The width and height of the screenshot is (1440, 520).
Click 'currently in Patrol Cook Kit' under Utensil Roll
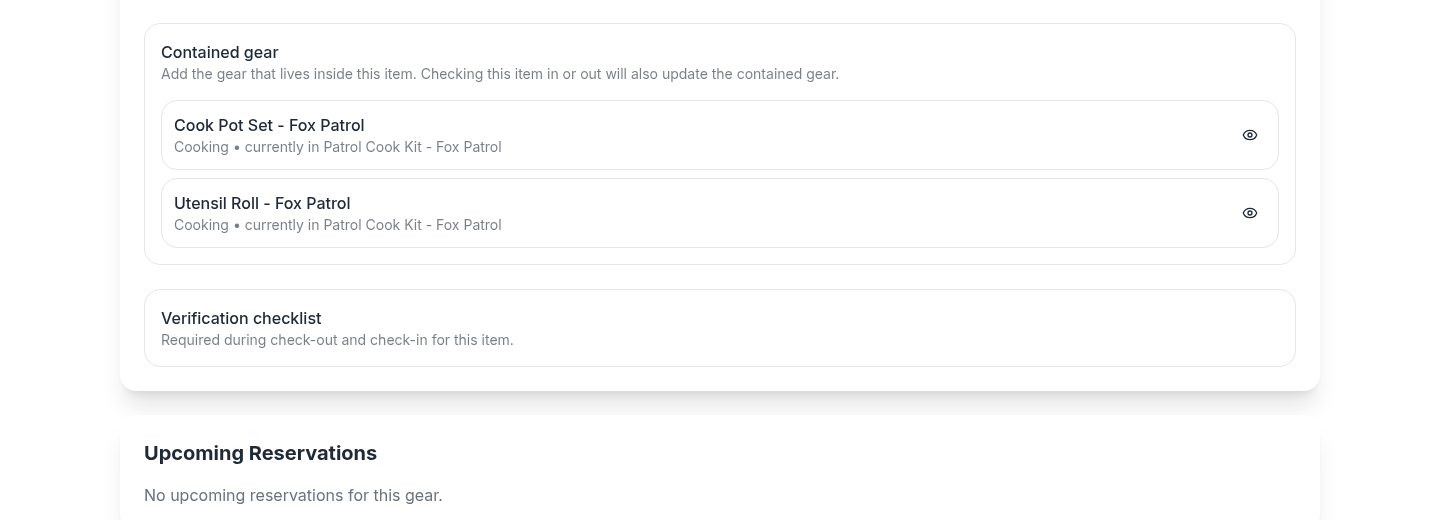373,225
